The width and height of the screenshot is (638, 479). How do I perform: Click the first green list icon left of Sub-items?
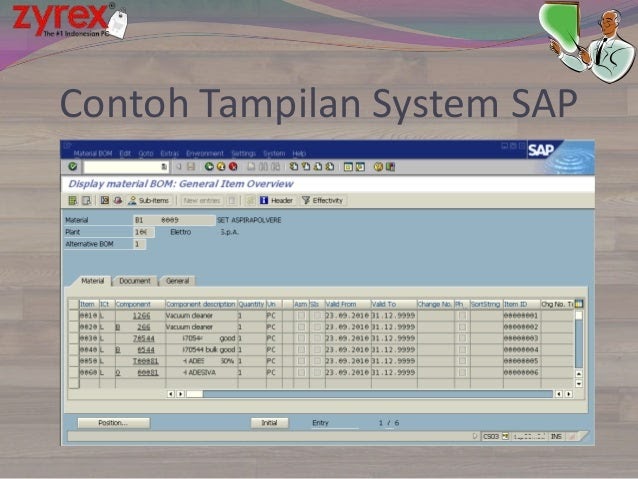73,200
